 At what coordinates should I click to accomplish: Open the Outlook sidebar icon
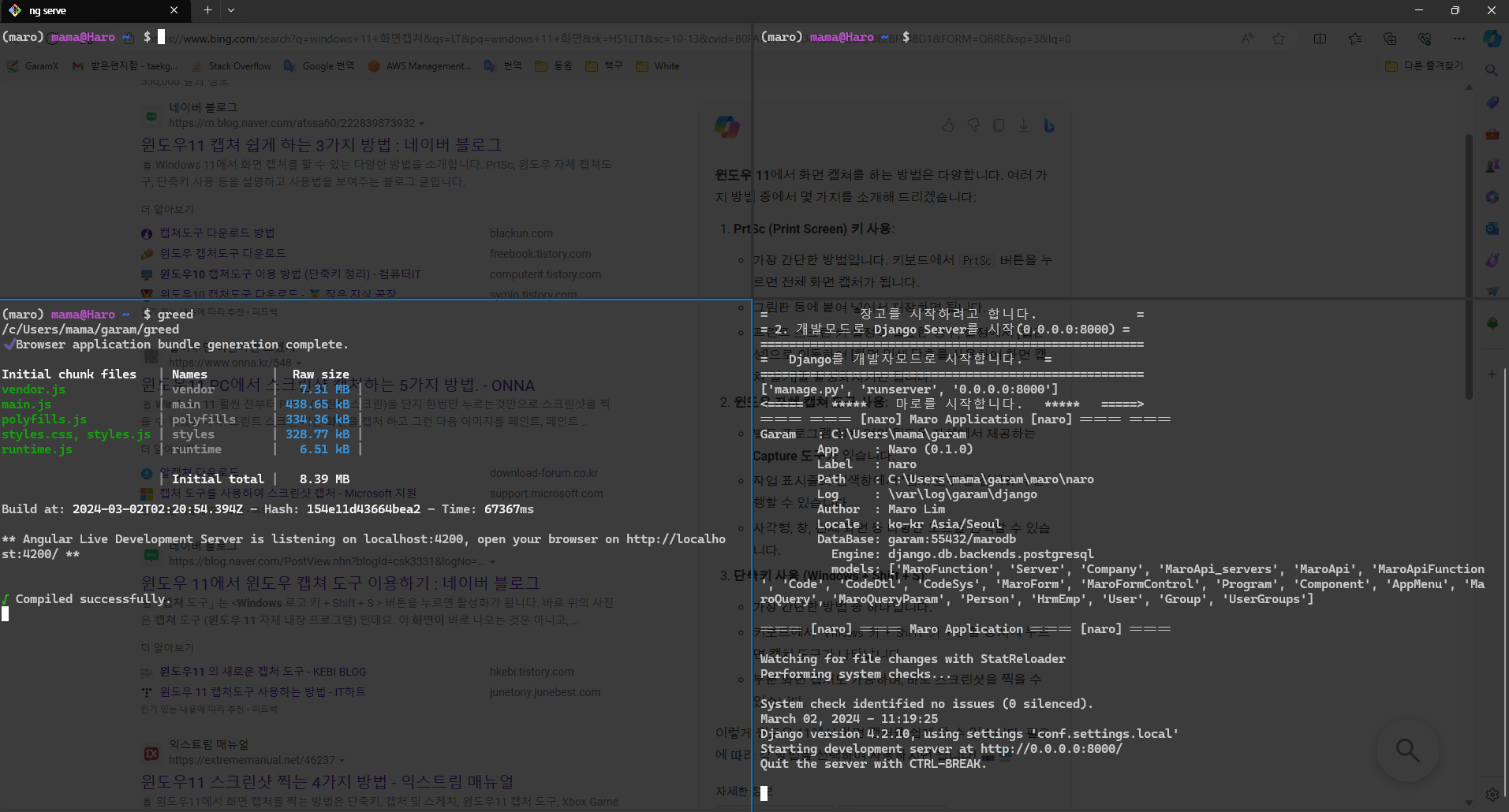pyautogui.click(x=1492, y=229)
